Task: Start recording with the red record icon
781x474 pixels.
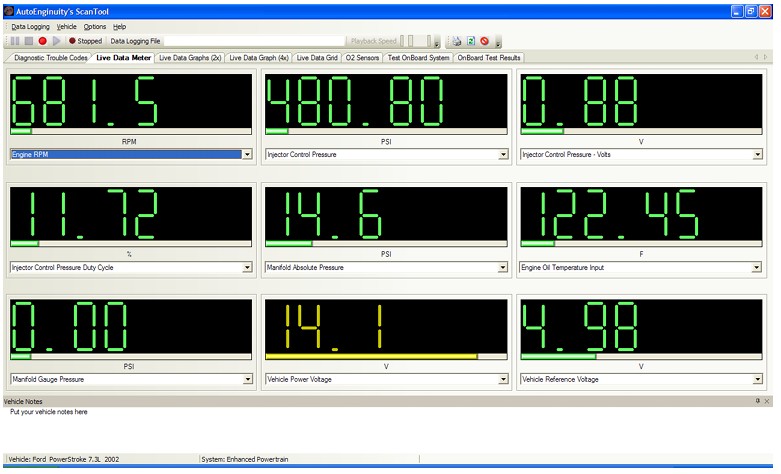Action: coord(42,41)
